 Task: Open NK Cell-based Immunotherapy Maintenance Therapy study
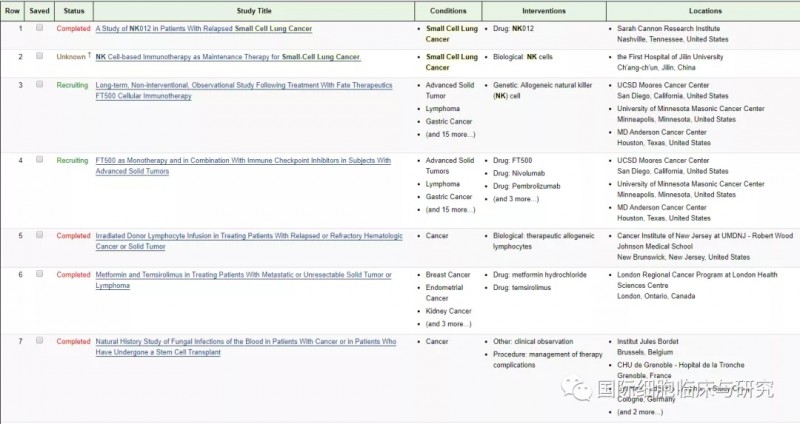[x=227, y=57]
